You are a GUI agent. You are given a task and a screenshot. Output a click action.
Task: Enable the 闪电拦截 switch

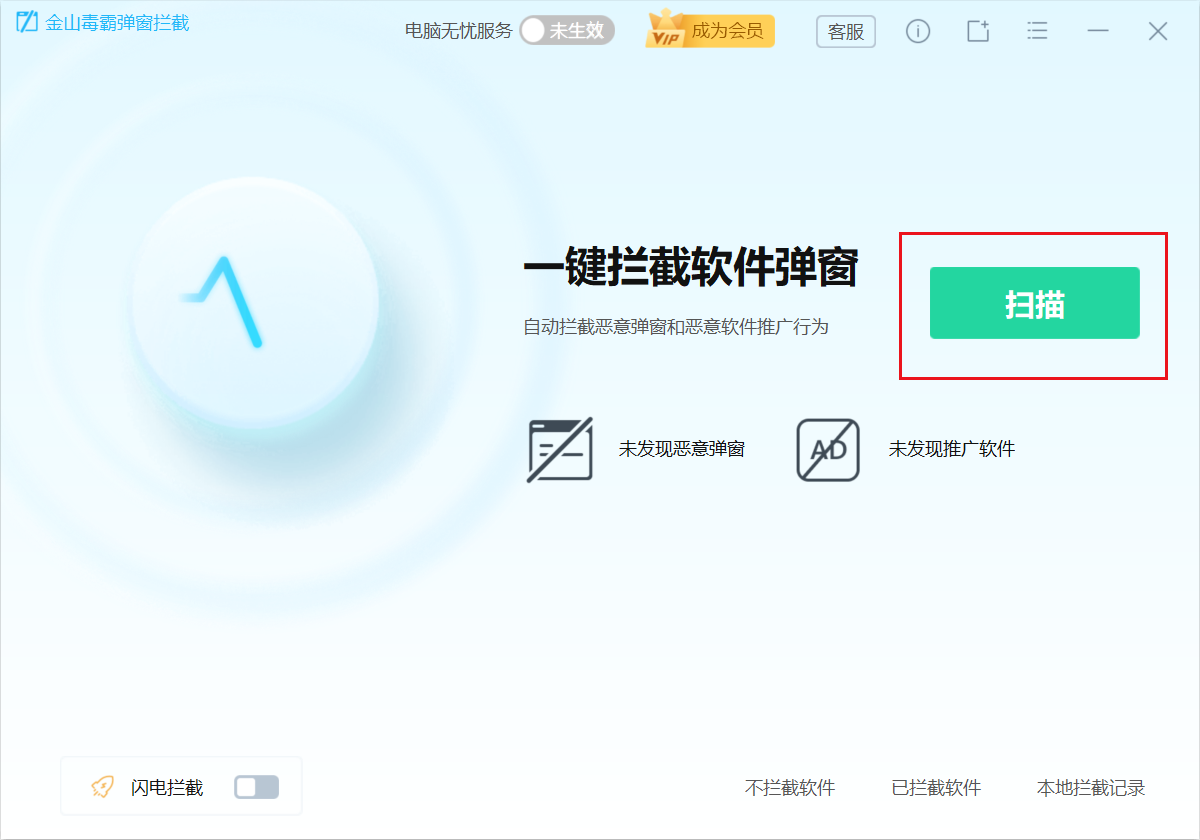pyautogui.click(x=256, y=786)
